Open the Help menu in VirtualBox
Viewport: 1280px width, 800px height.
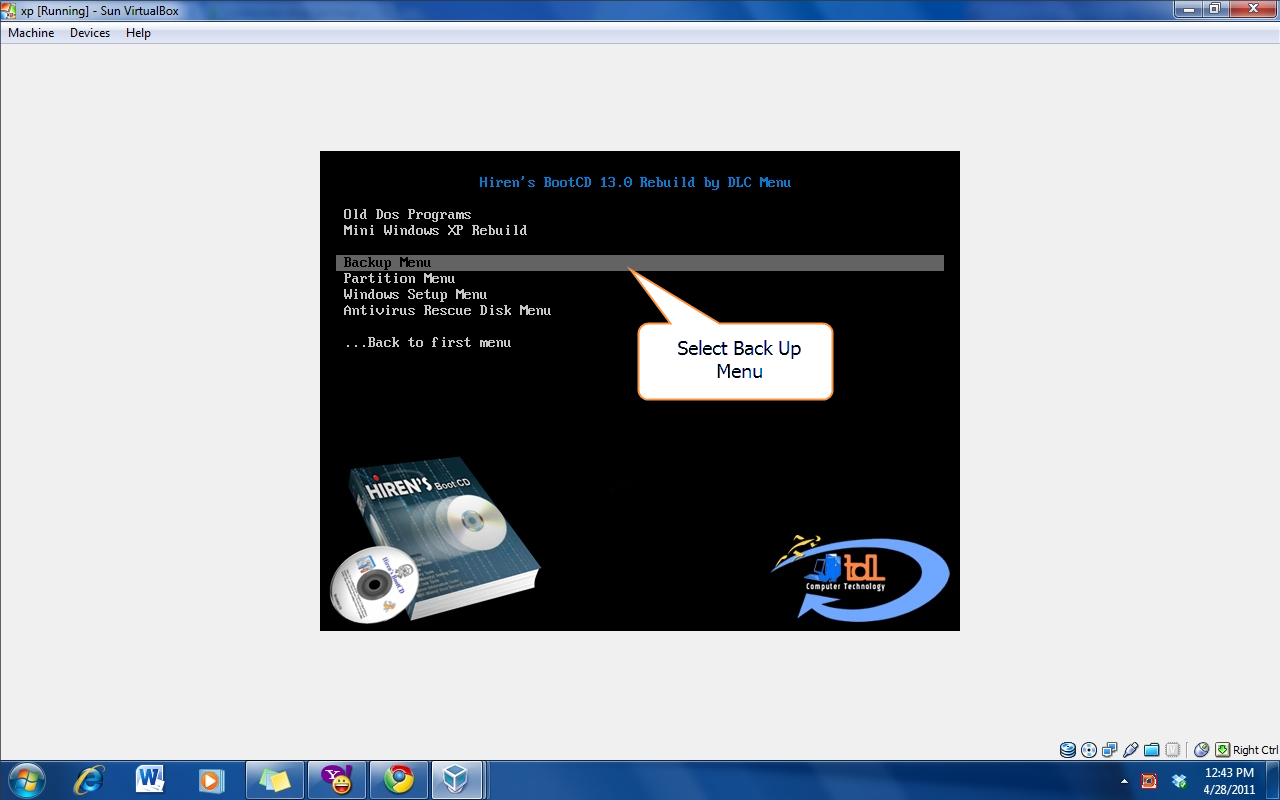point(138,33)
